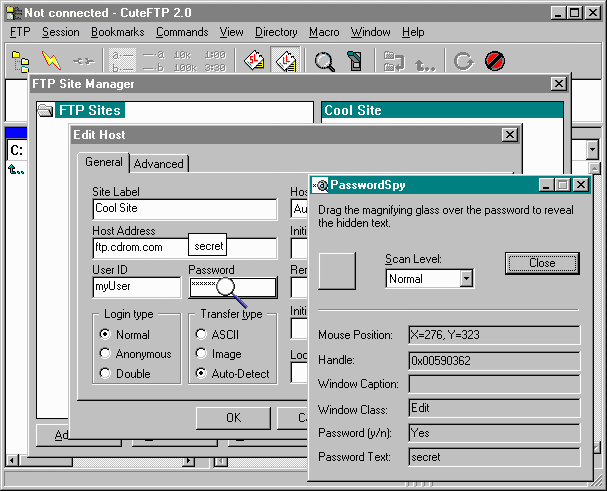Click the Mouse Position value box
This screenshot has height=491, width=607.
coord(494,335)
